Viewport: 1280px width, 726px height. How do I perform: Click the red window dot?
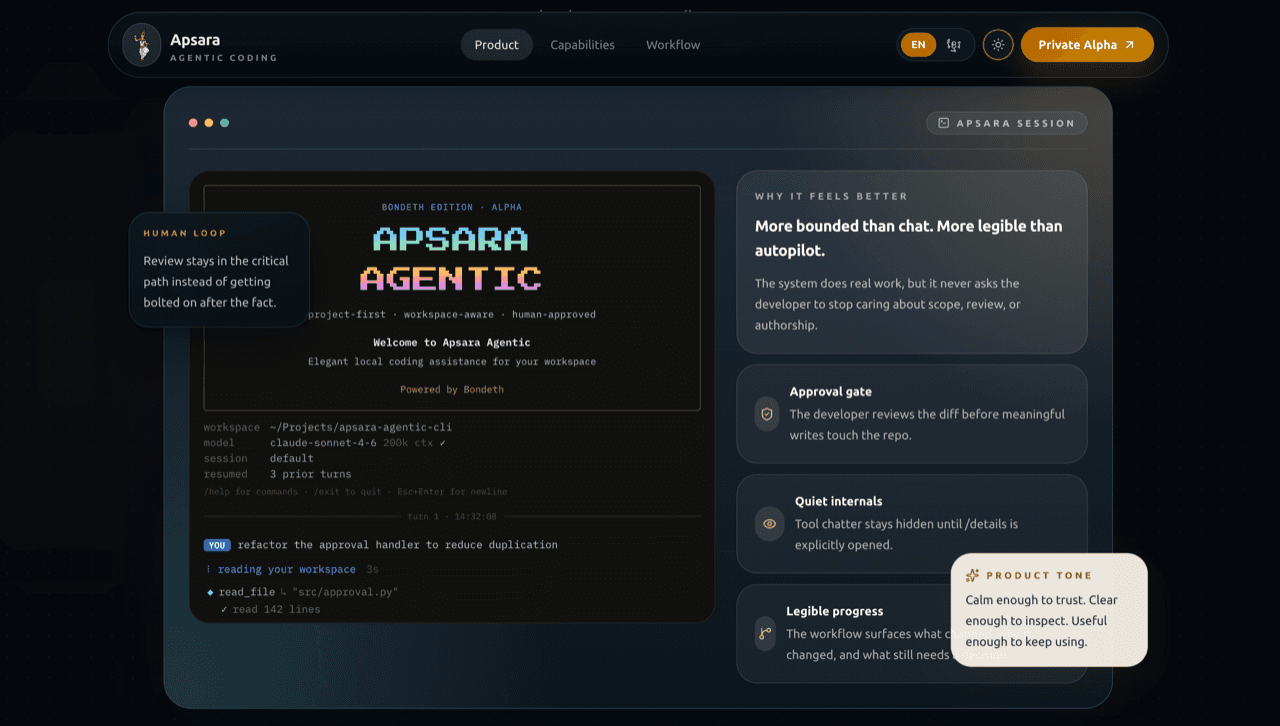pos(193,123)
